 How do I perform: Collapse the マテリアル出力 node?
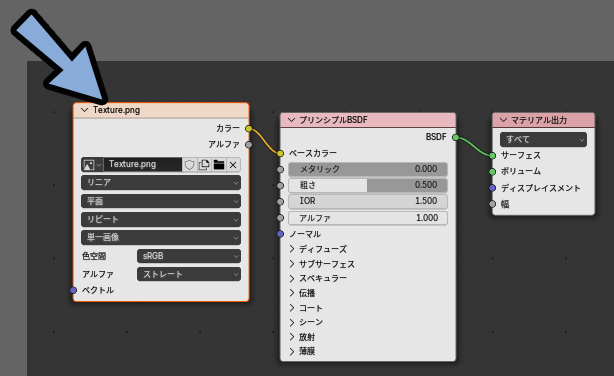click(x=504, y=120)
